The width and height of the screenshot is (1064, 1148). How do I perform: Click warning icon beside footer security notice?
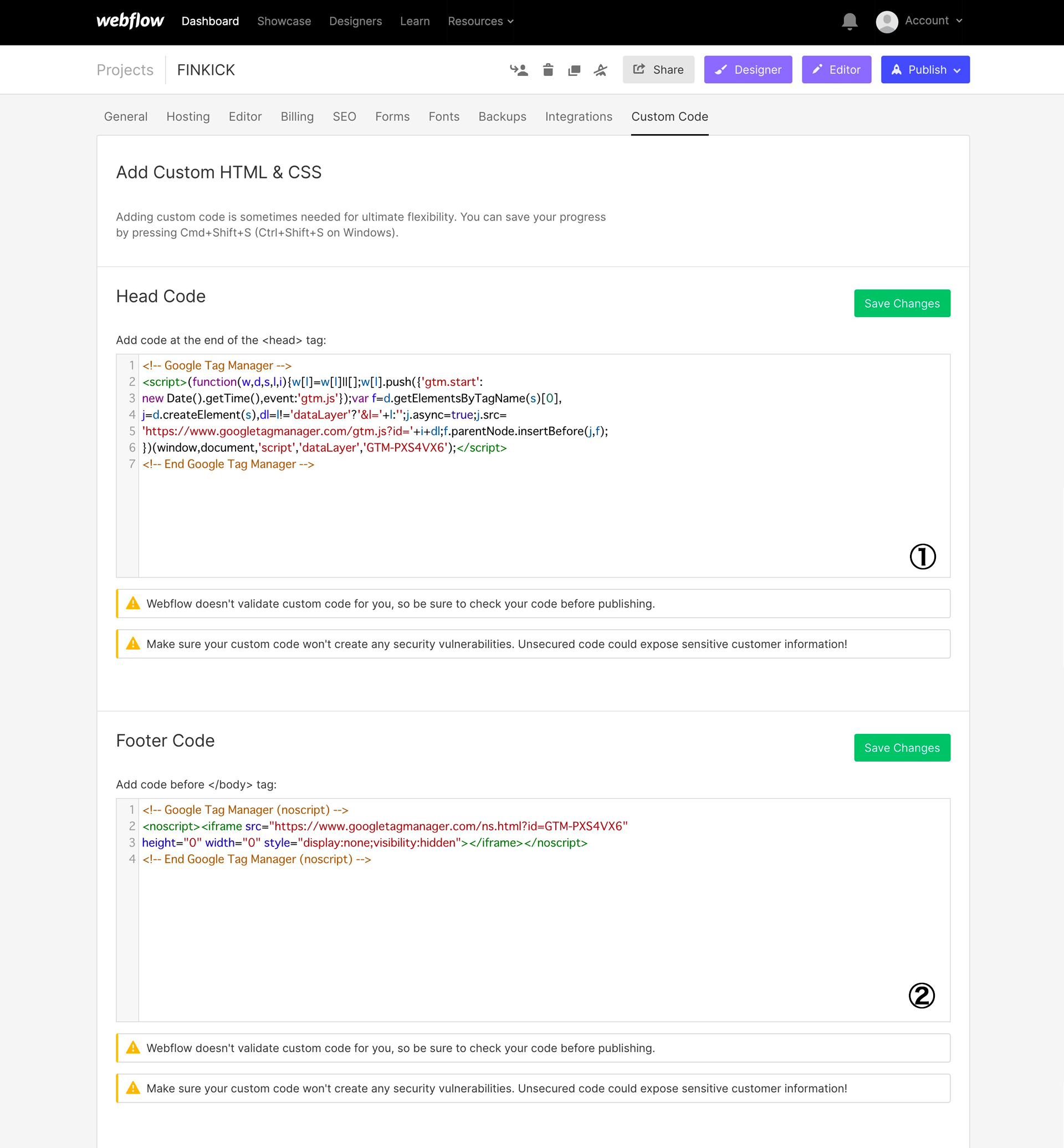click(133, 1088)
